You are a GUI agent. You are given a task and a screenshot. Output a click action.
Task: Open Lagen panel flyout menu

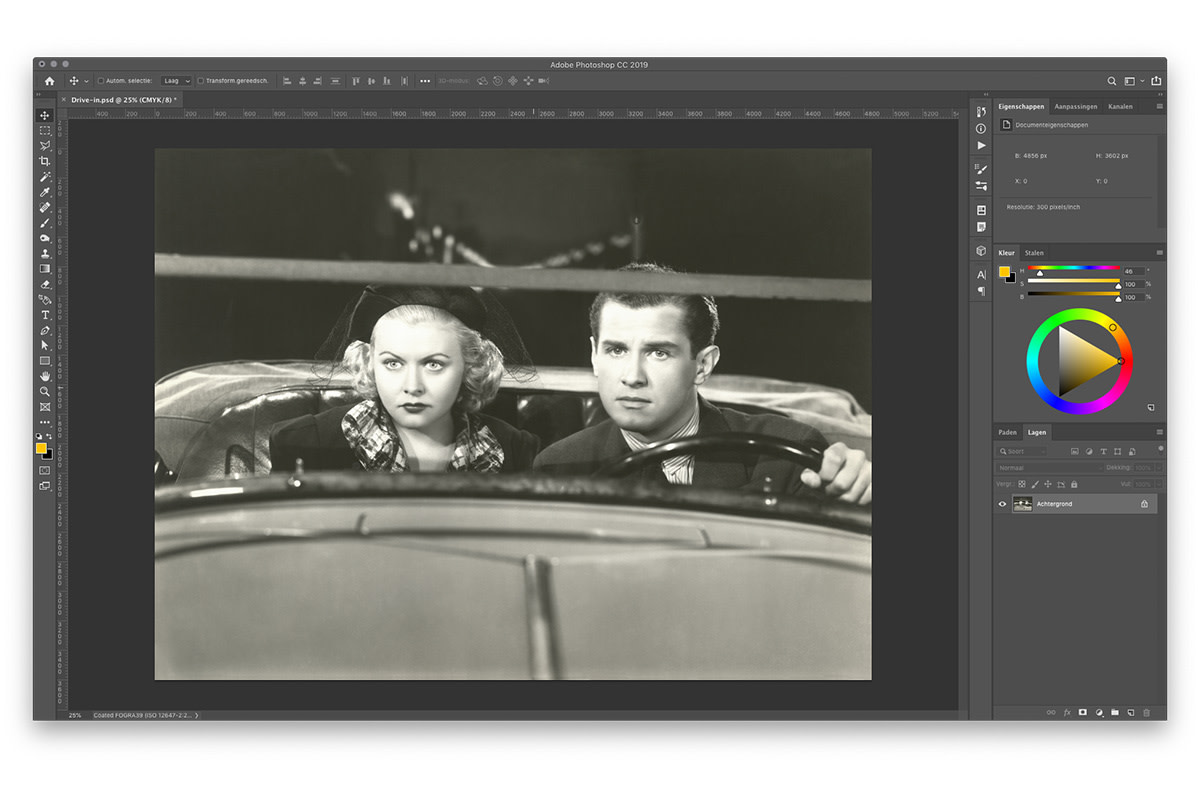pos(1160,432)
